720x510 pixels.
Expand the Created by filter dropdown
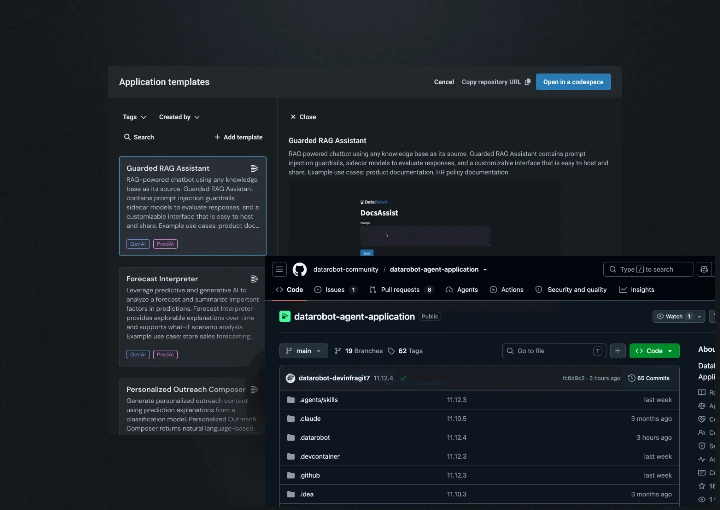[179, 117]
